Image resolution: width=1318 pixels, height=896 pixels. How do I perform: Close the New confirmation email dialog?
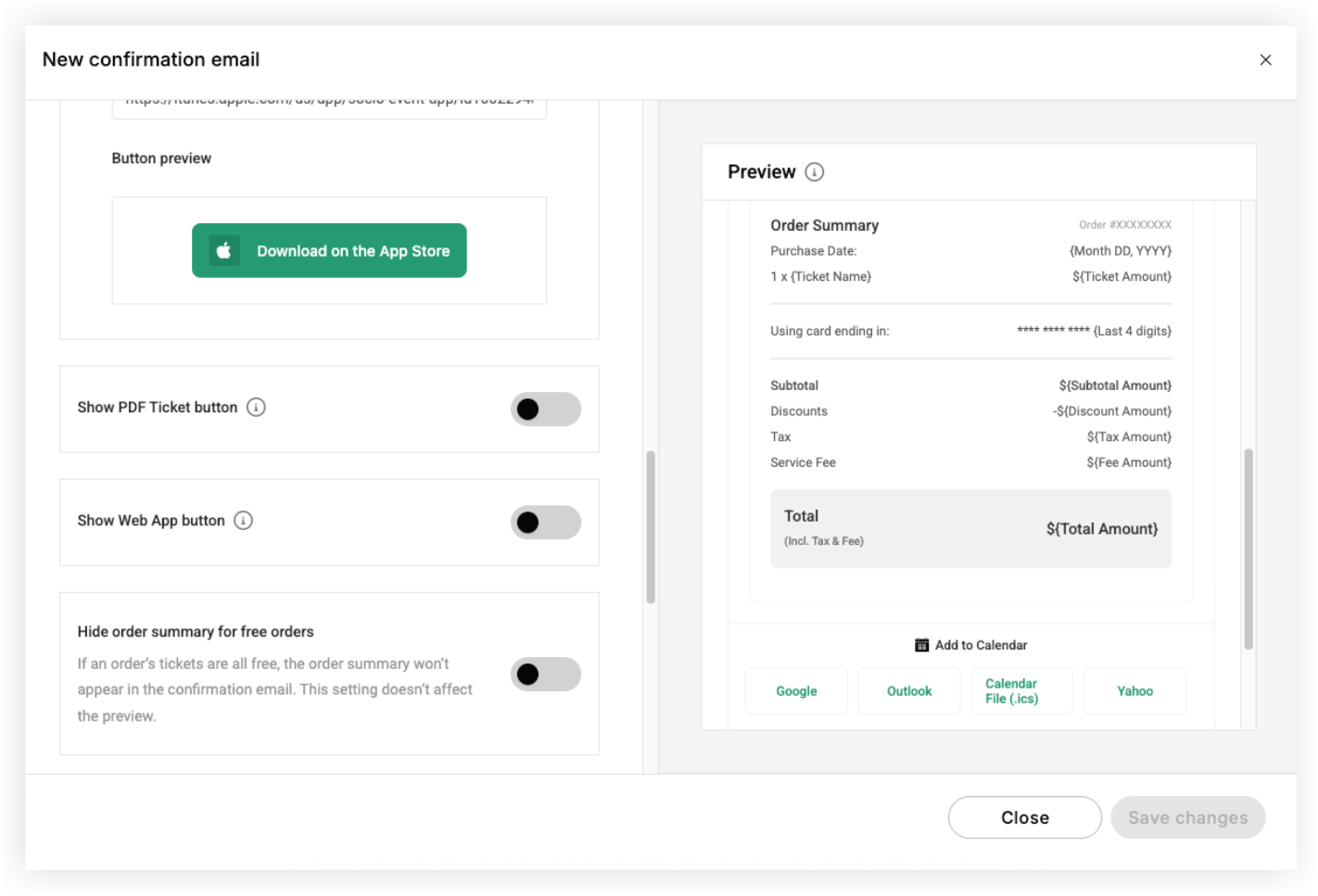[1265, 59]
